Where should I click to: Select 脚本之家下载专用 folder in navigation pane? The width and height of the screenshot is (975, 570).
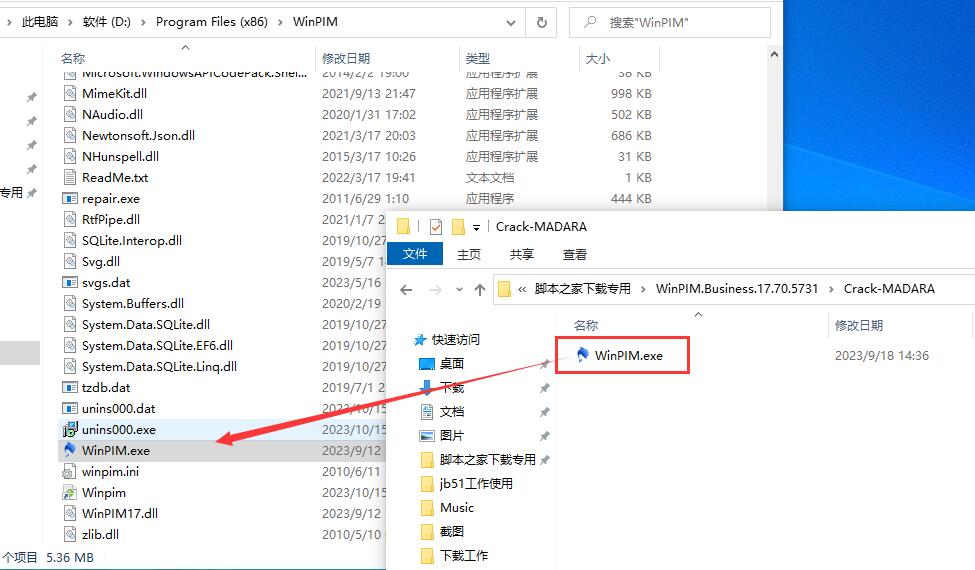(x=488, y=459)
